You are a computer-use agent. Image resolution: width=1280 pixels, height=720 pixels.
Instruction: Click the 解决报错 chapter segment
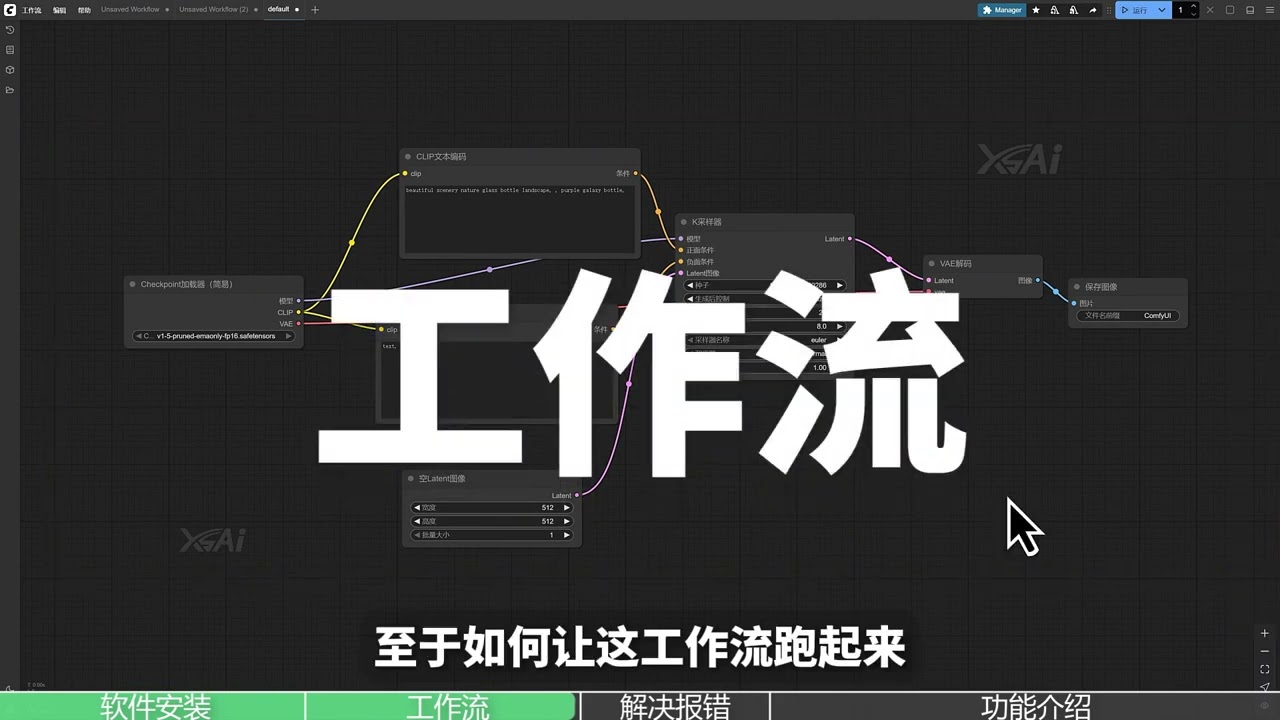[x=675, y=706]
